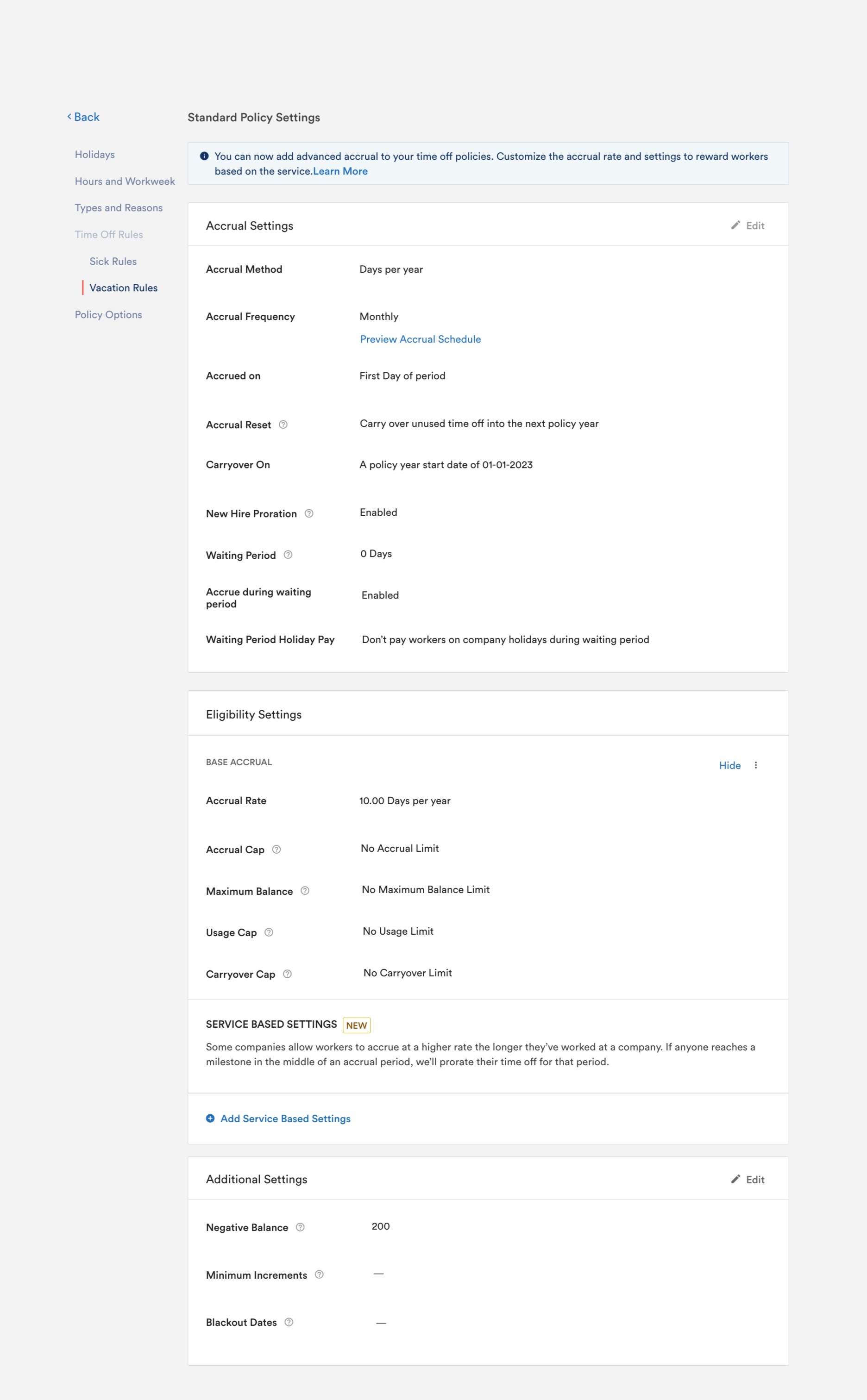Click the Usage Cap help icon
Viewport: 867px width, 1400px height.
coord(269,932)
